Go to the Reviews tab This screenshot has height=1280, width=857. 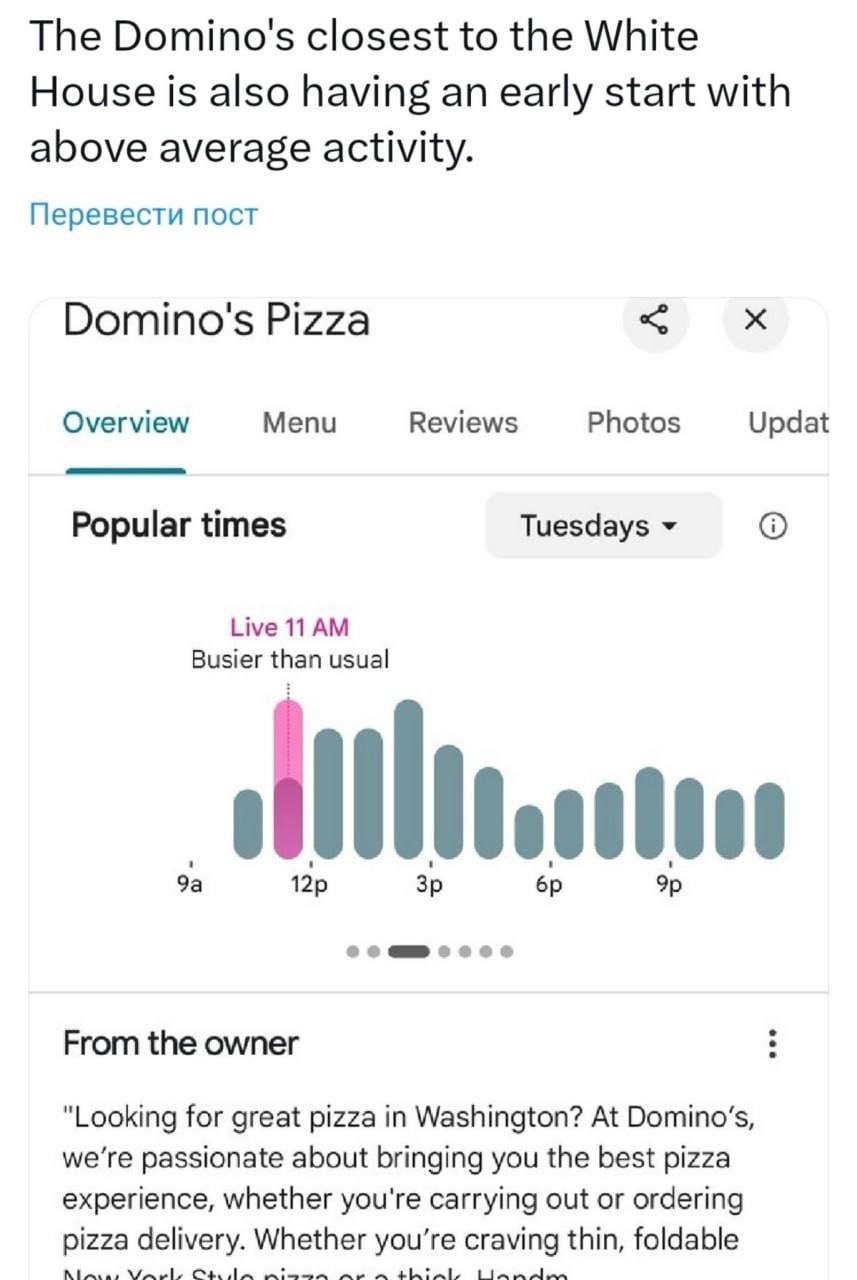pyautogui.click(x=463, y=423)
